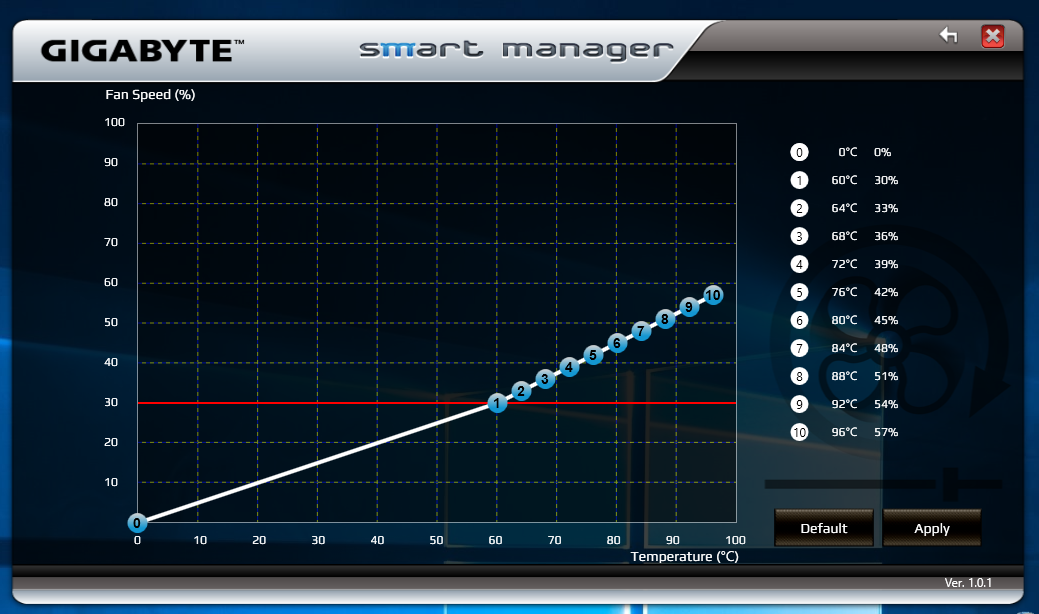Click legend circle number 9
The height and width of the screenshot is (614, 1039).
(799, 404)
